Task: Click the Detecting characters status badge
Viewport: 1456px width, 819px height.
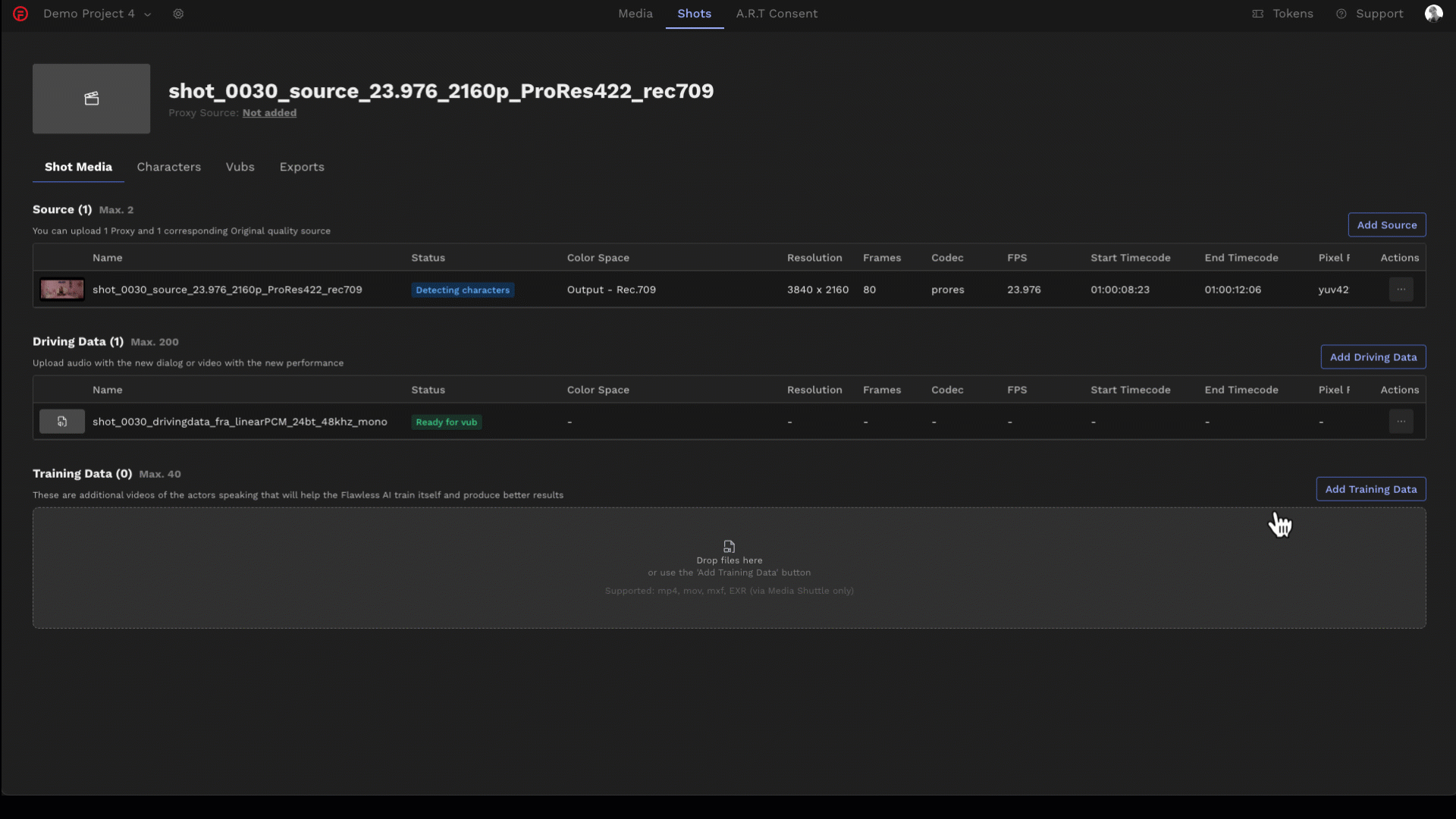Action: 463,290
